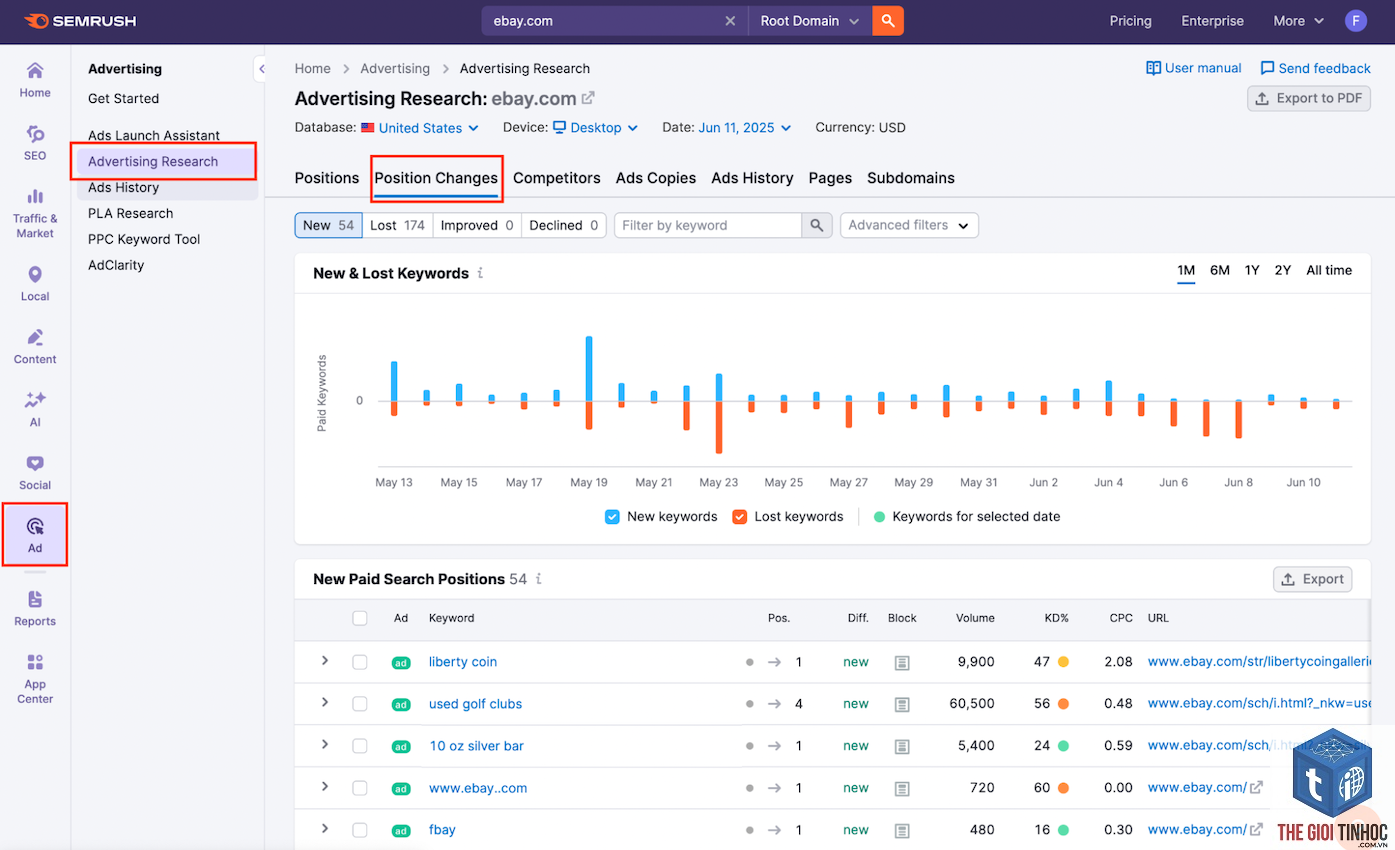Screen dimensions: 1395x850
Task: Expand the used golf clubs row
Action: coord(325,703)
